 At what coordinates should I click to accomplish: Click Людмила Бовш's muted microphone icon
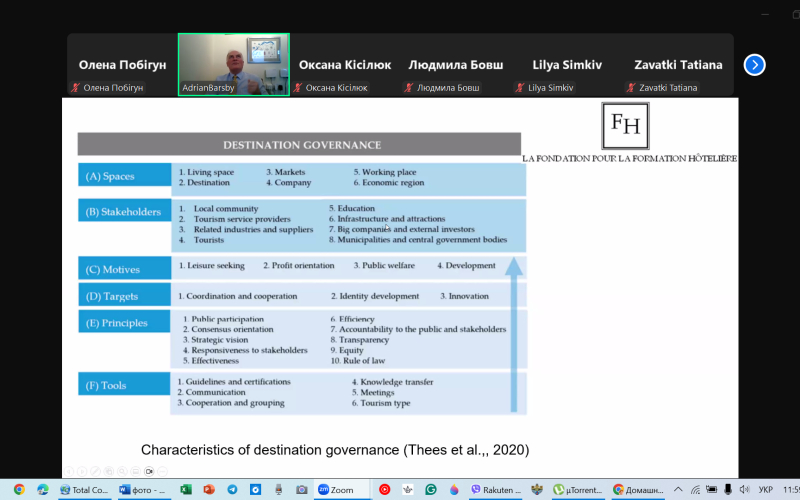tap(409, 88)
